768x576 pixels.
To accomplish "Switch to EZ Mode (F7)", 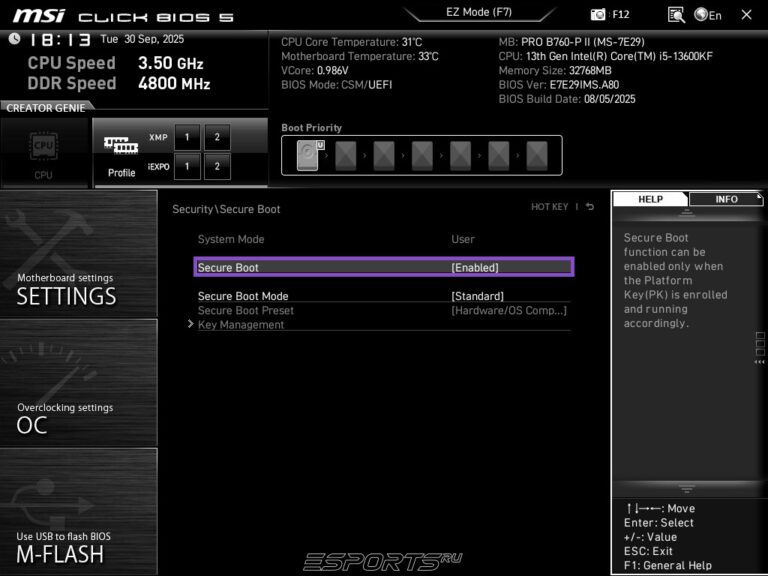I will (479, 13).
